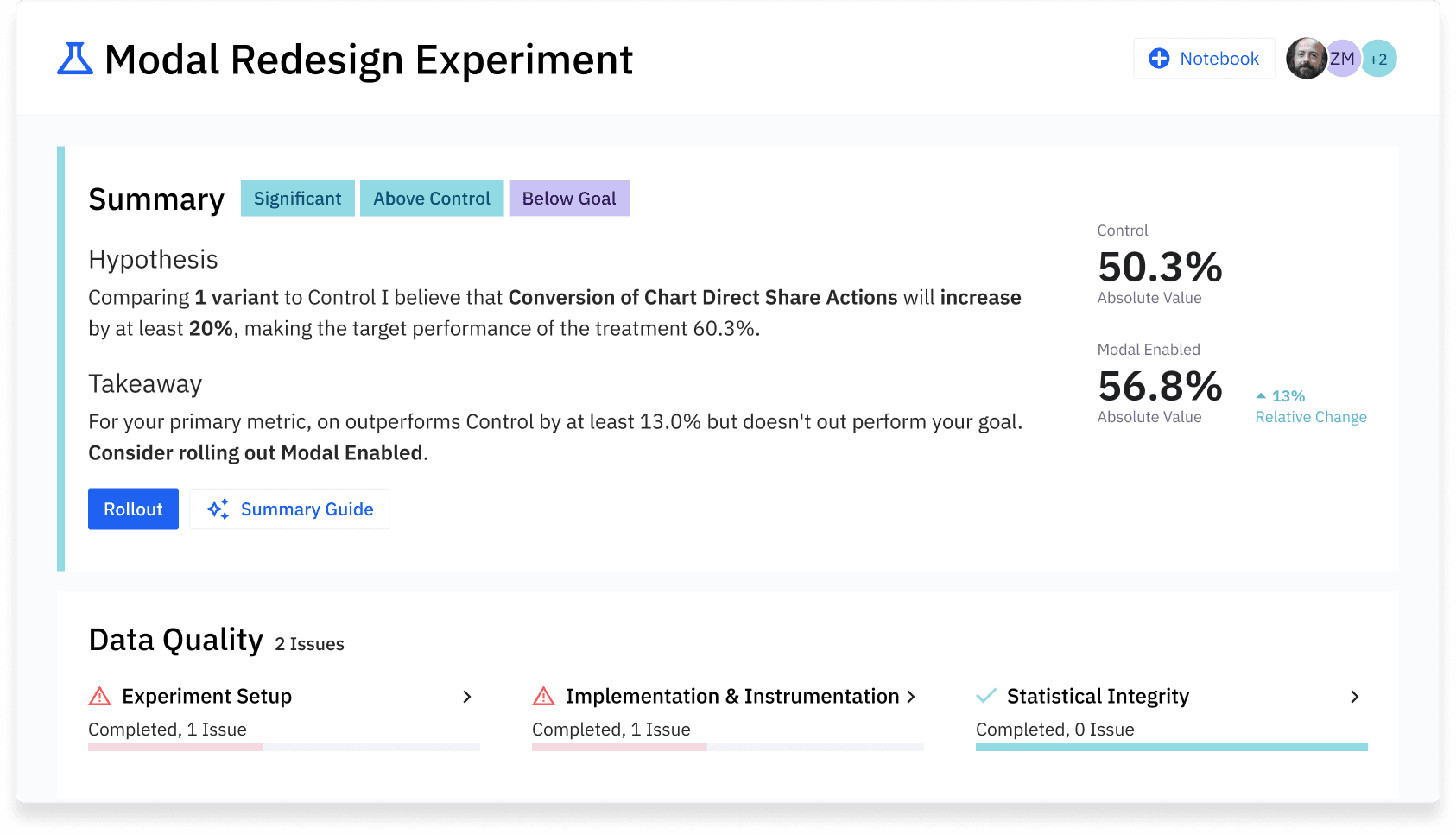Click the flask experiment icon in the header
Screen dimensions: 1456x834
[x=74, y=59]
